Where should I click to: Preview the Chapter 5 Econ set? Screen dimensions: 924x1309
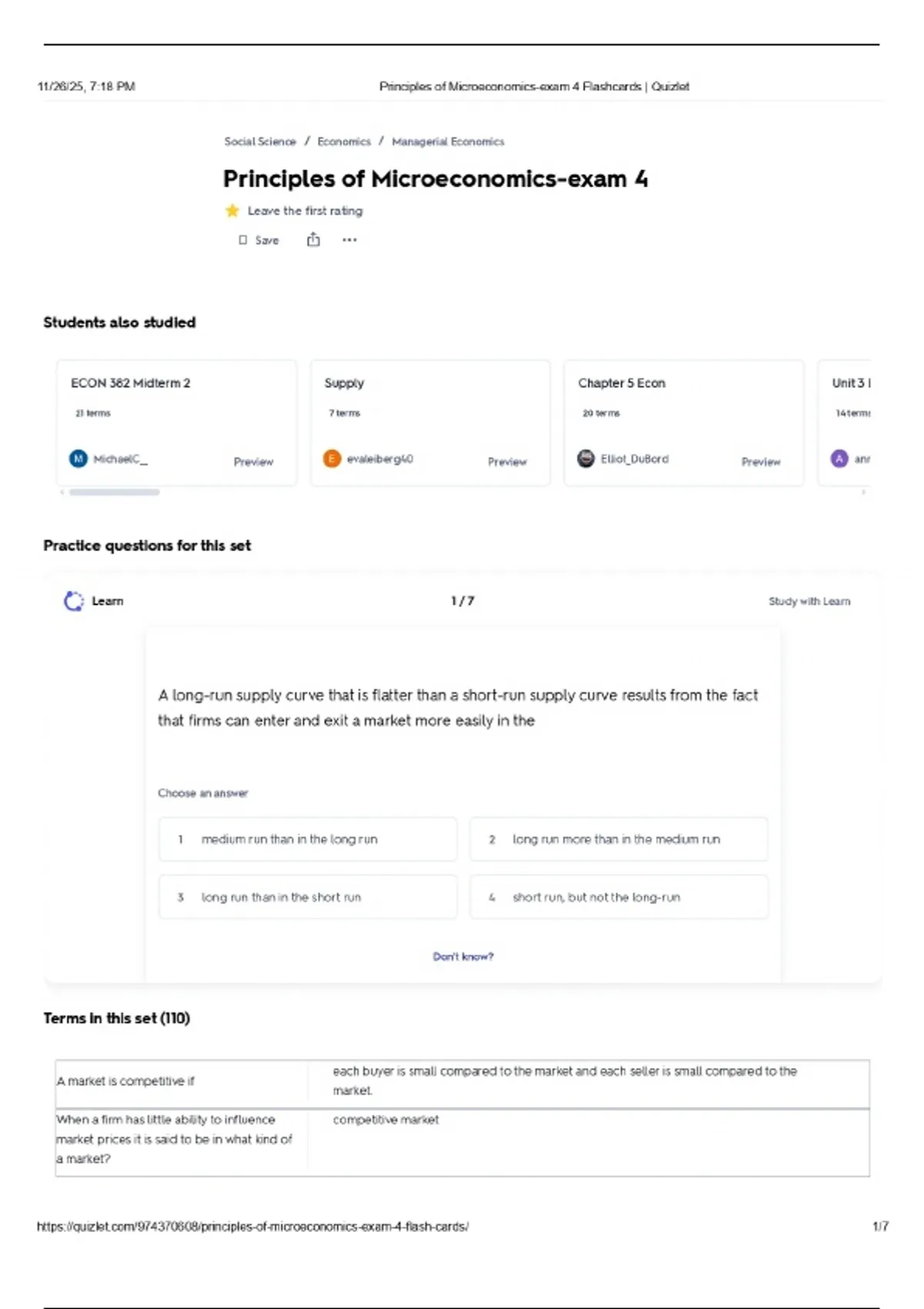click(761, 462)
